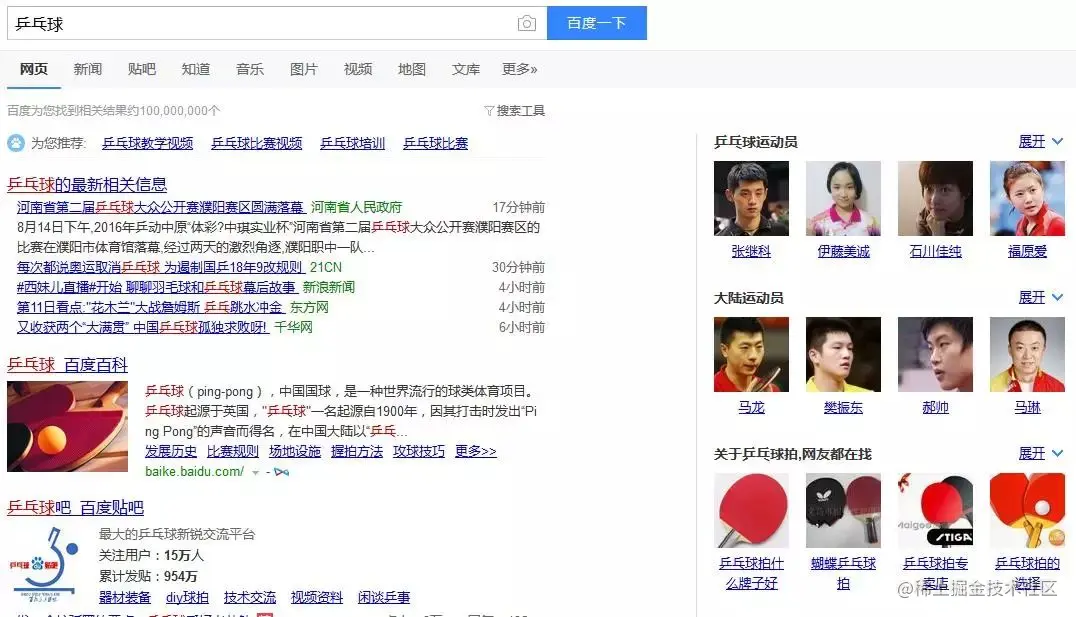Image resolution: width=1076 pixels, height=617 pixels.
Task: Open the 马琳 name link
Action: point(1027,408)
